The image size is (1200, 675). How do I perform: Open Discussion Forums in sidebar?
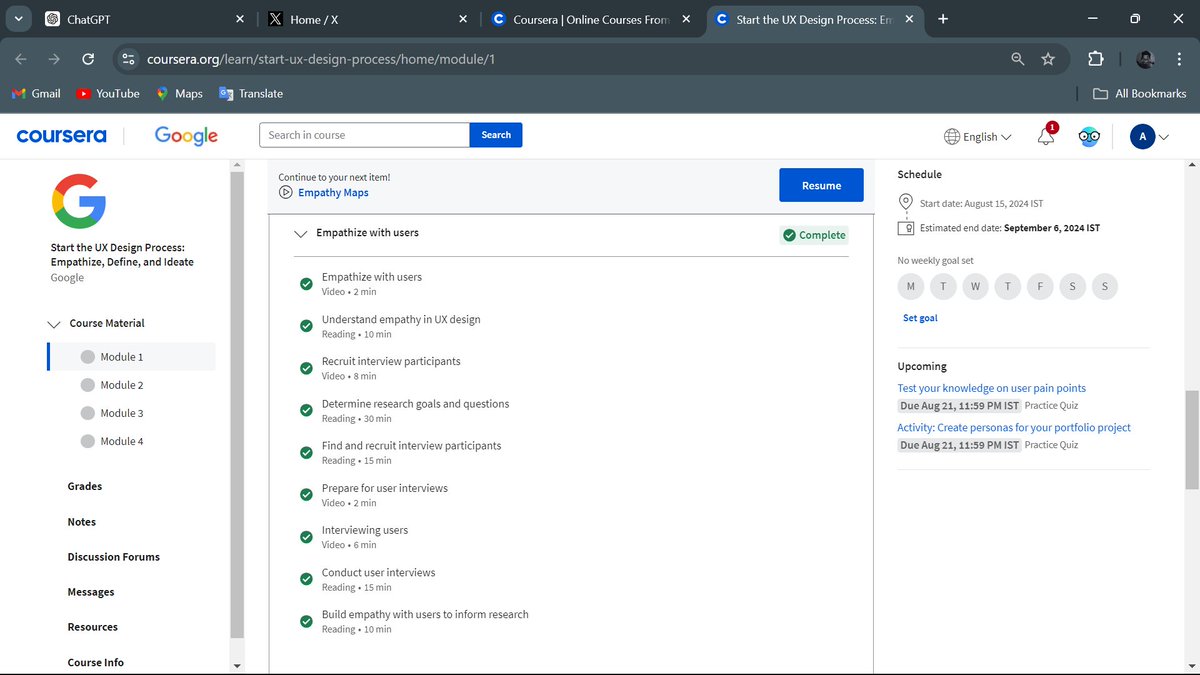(x=114, y=557)
